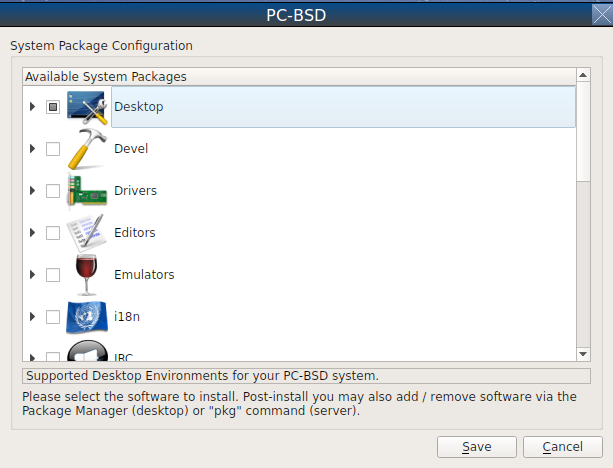The width and height of the screenshot is (613, 468).
Task: Select the Editors row label
Action: (134, 233)
